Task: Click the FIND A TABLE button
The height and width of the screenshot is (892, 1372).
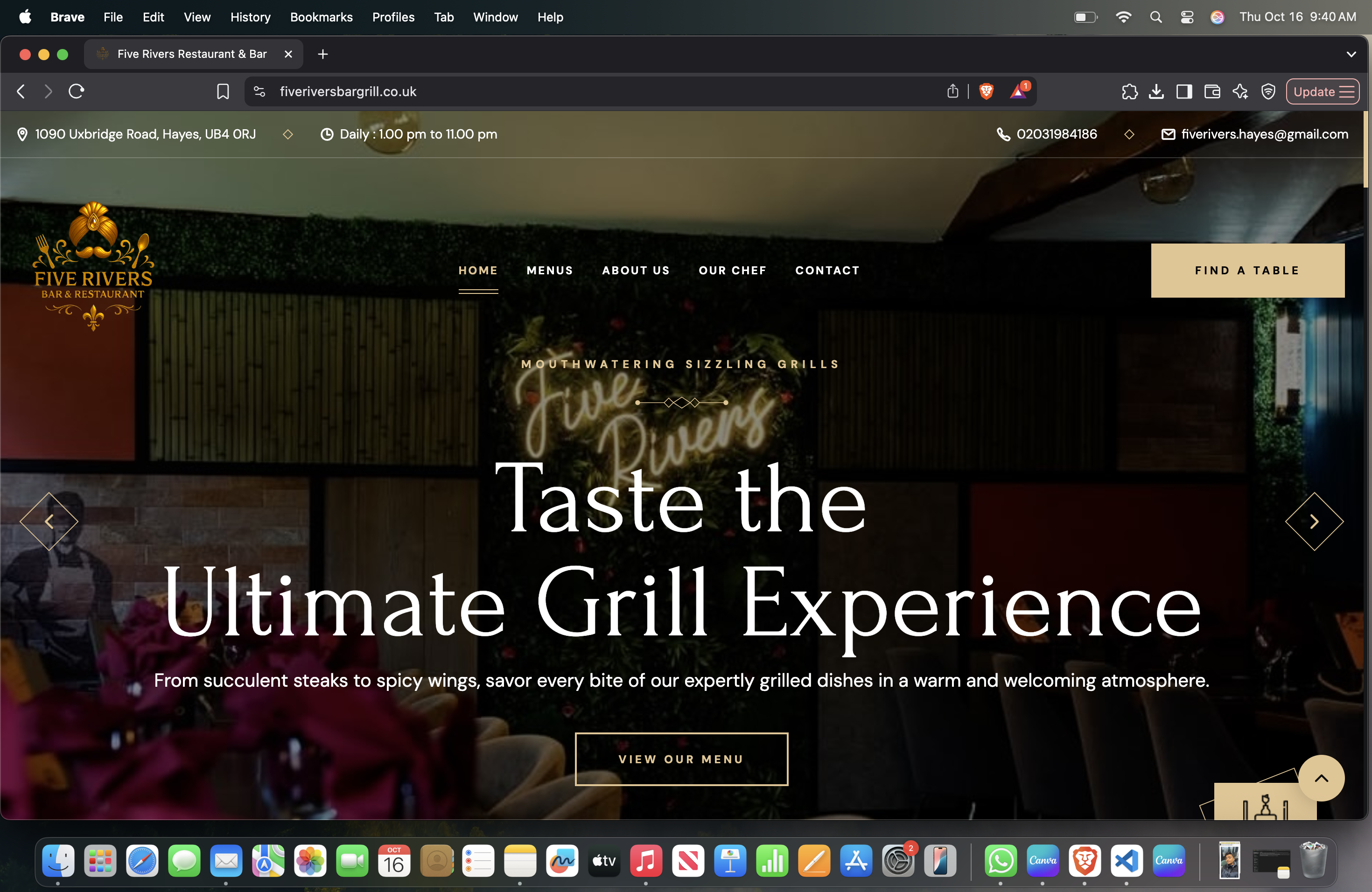Action: click(x=1247, y=270)
